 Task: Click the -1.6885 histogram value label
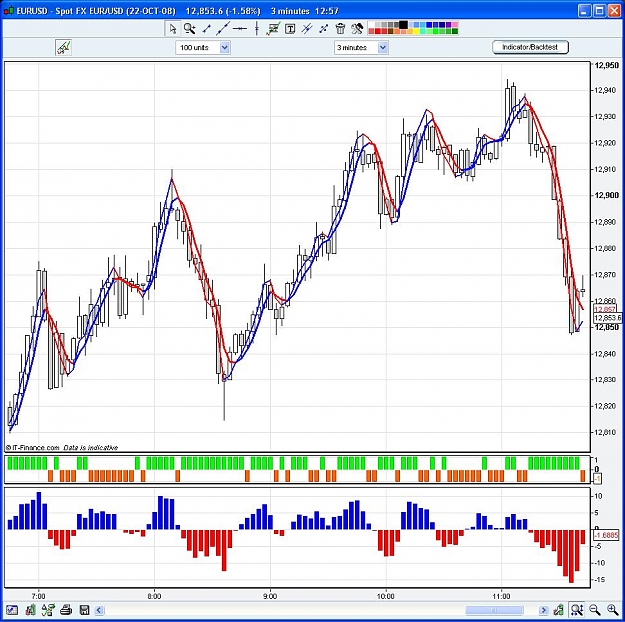[606, 535]
